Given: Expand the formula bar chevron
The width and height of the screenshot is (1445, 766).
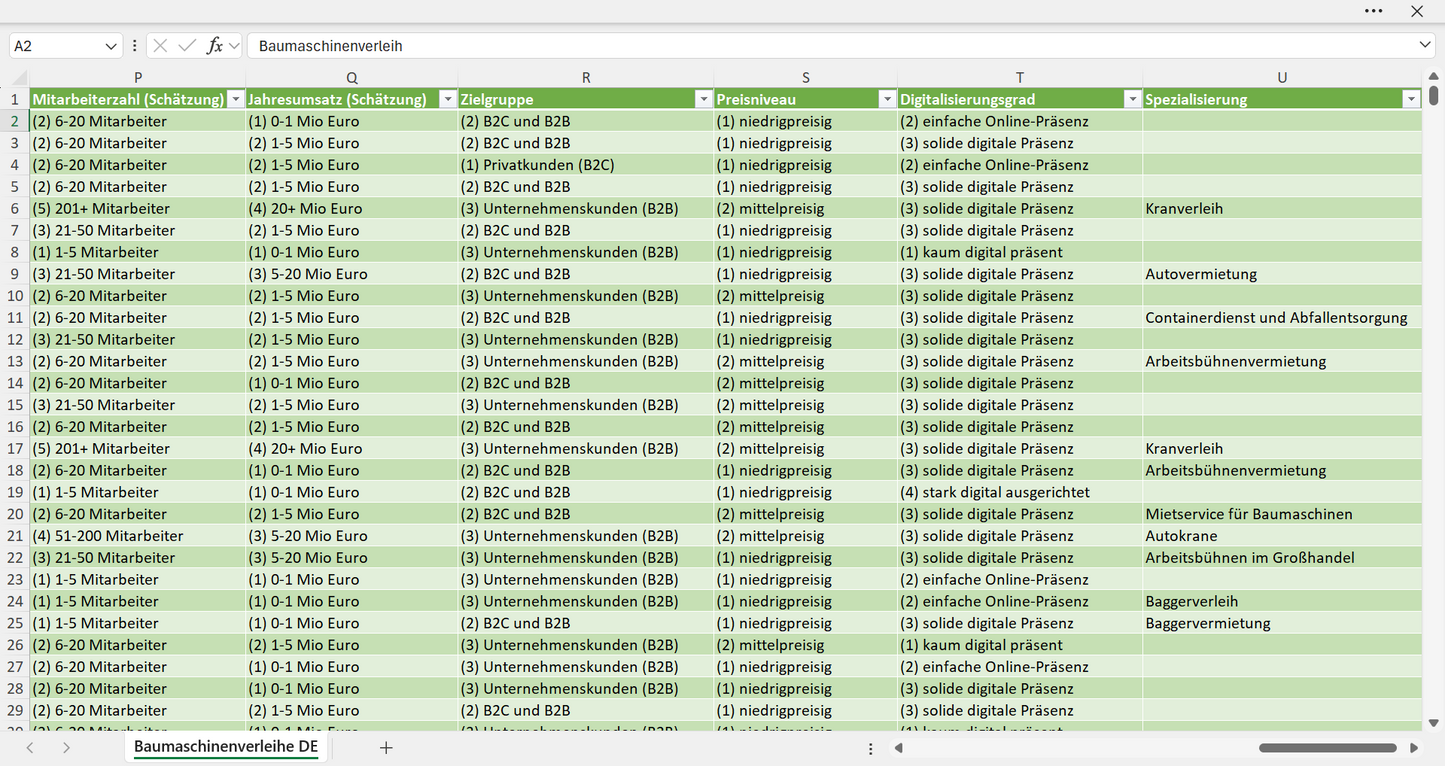Looking at the screenshot, I should 1425,46.
